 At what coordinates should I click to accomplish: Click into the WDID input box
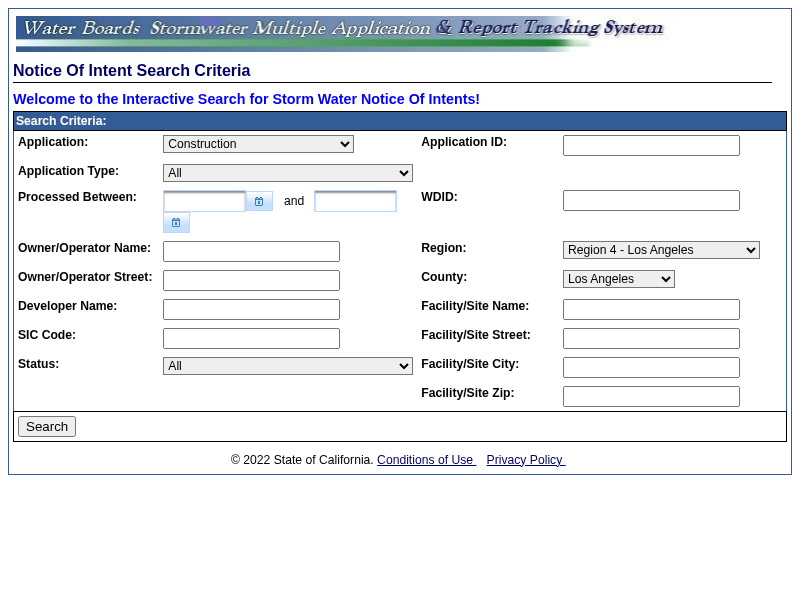point(651,201)
